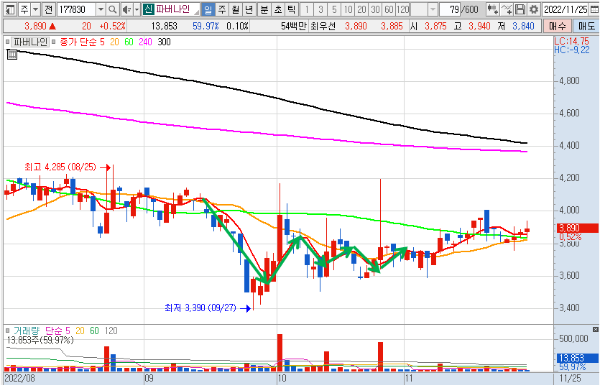This screenshot has width=600, height=385.
Task: Click the 59.97% value in the quote bar
Action: coord(205,26)
